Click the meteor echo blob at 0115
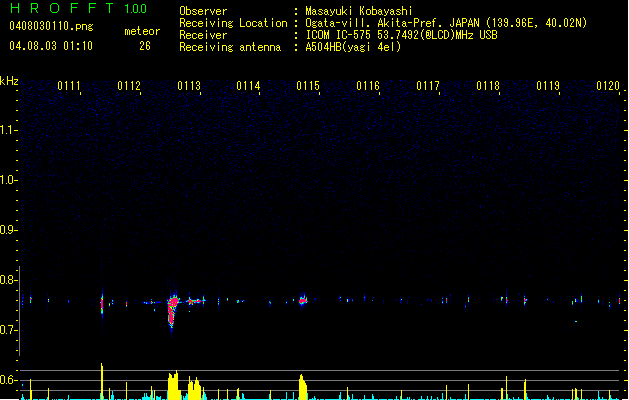Viewport: 629px width, 400px height. click(x=303, y=300)
